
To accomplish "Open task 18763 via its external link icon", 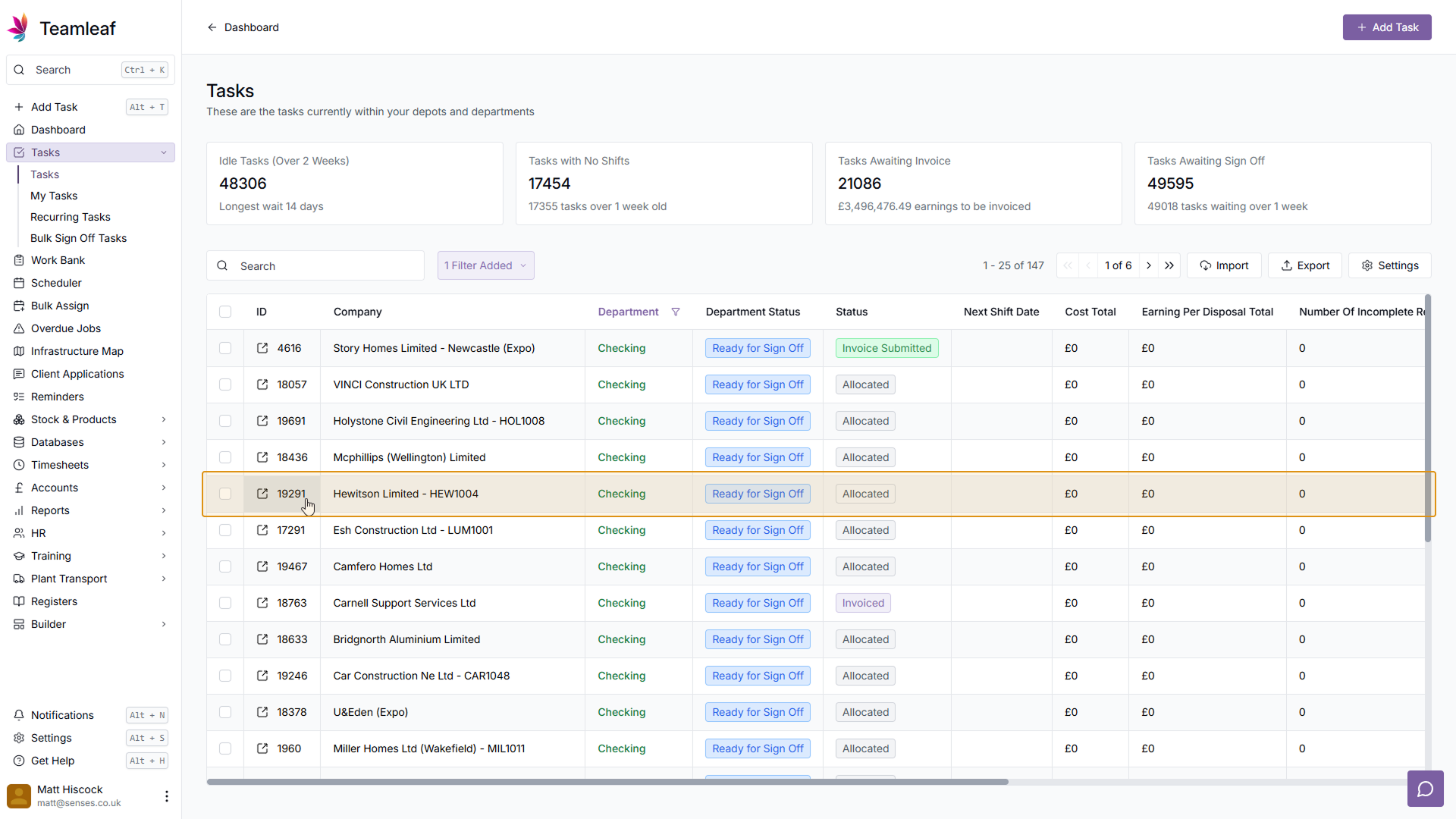I will 262,603.
